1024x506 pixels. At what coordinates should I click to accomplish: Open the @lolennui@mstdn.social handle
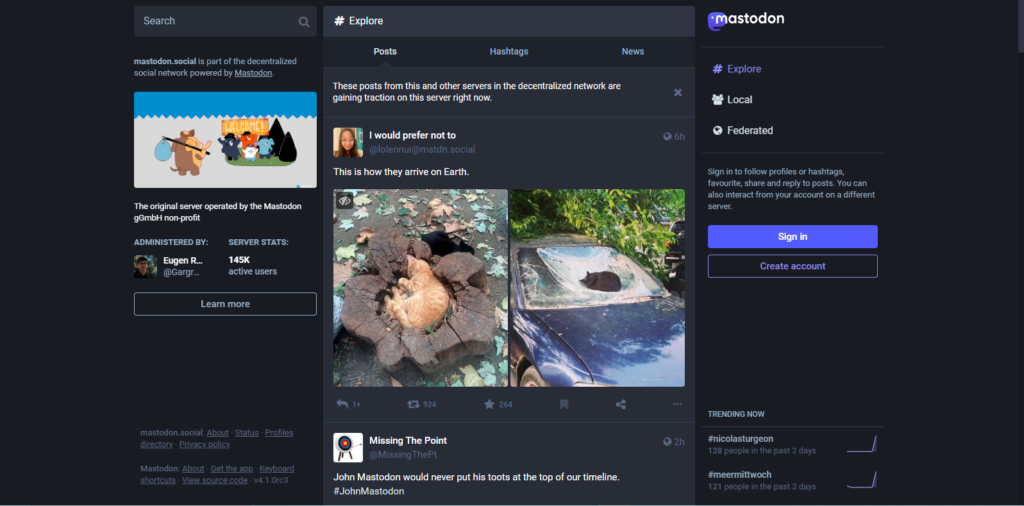(423, 150)
